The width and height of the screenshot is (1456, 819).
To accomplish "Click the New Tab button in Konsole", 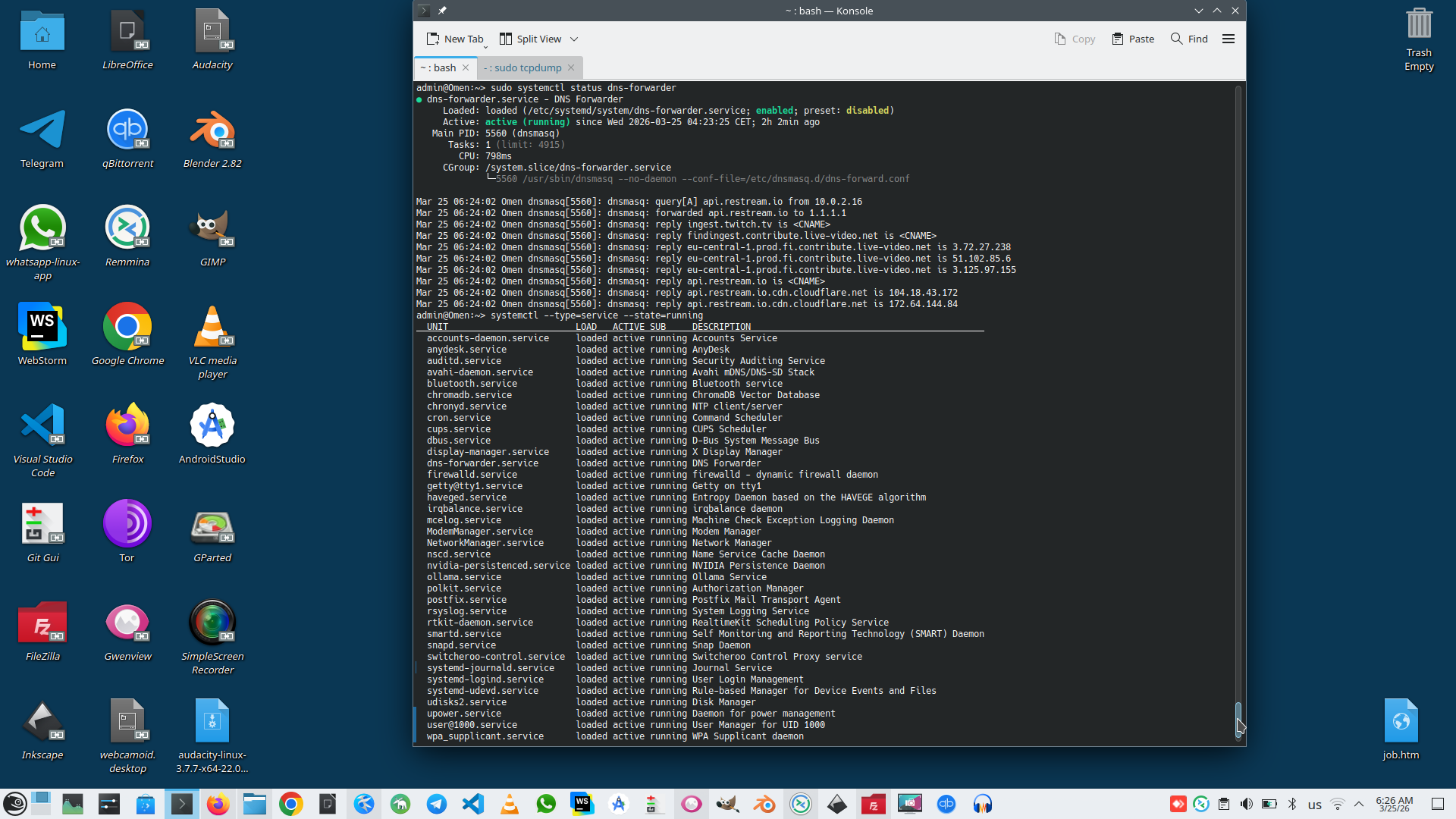I will (x=455, y=39).
